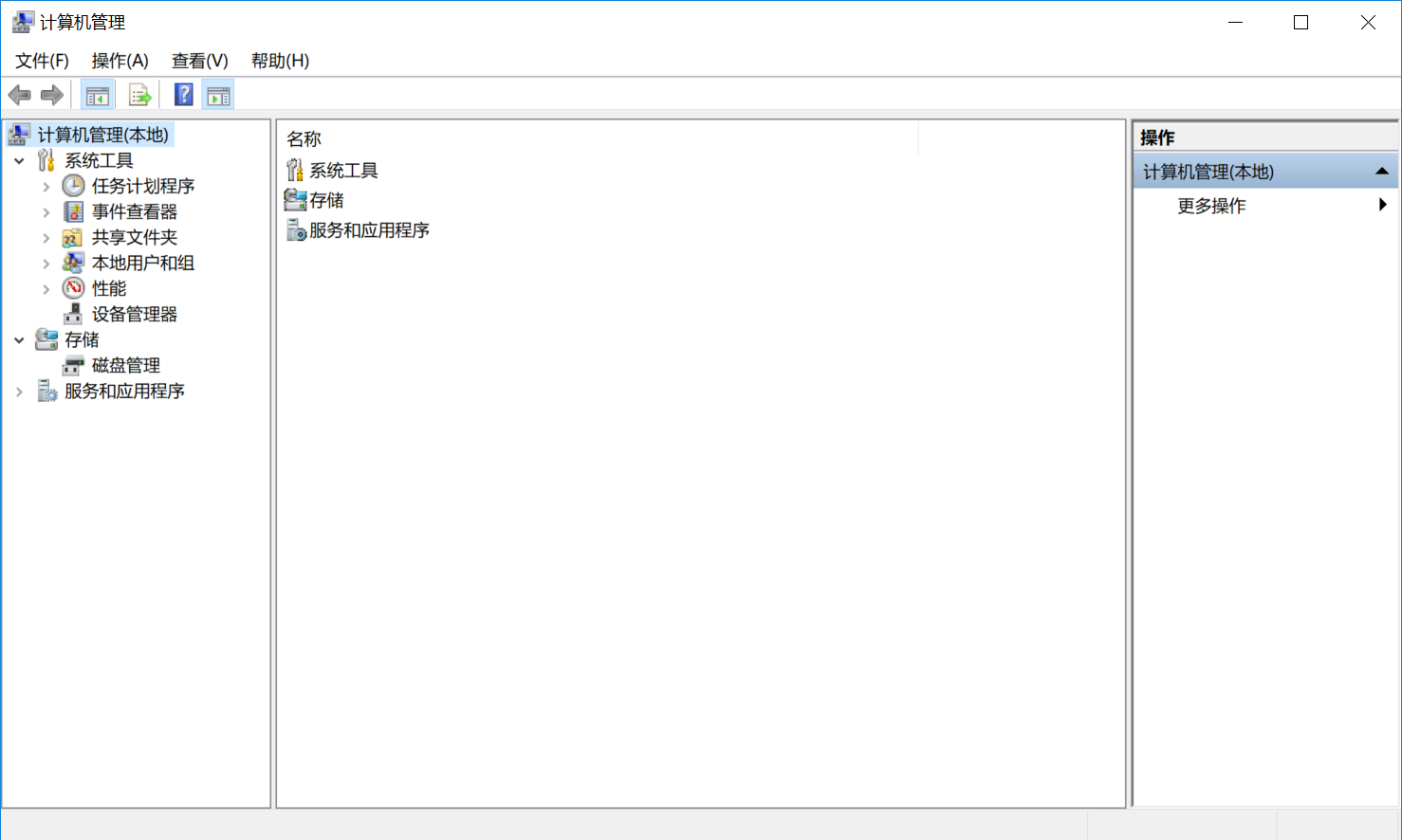Open the 文件(F) menu
This screenshot has height=840, width=1402.
(x=42, y=61)
